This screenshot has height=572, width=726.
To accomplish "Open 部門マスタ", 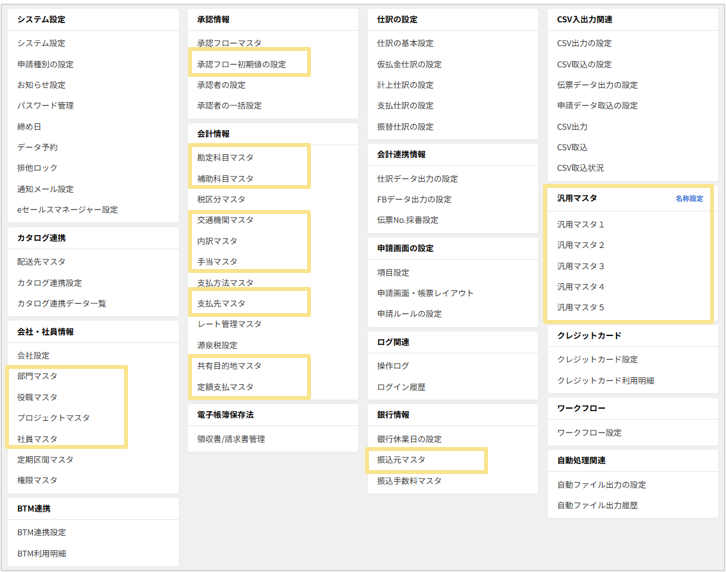I will click(37, 376).
